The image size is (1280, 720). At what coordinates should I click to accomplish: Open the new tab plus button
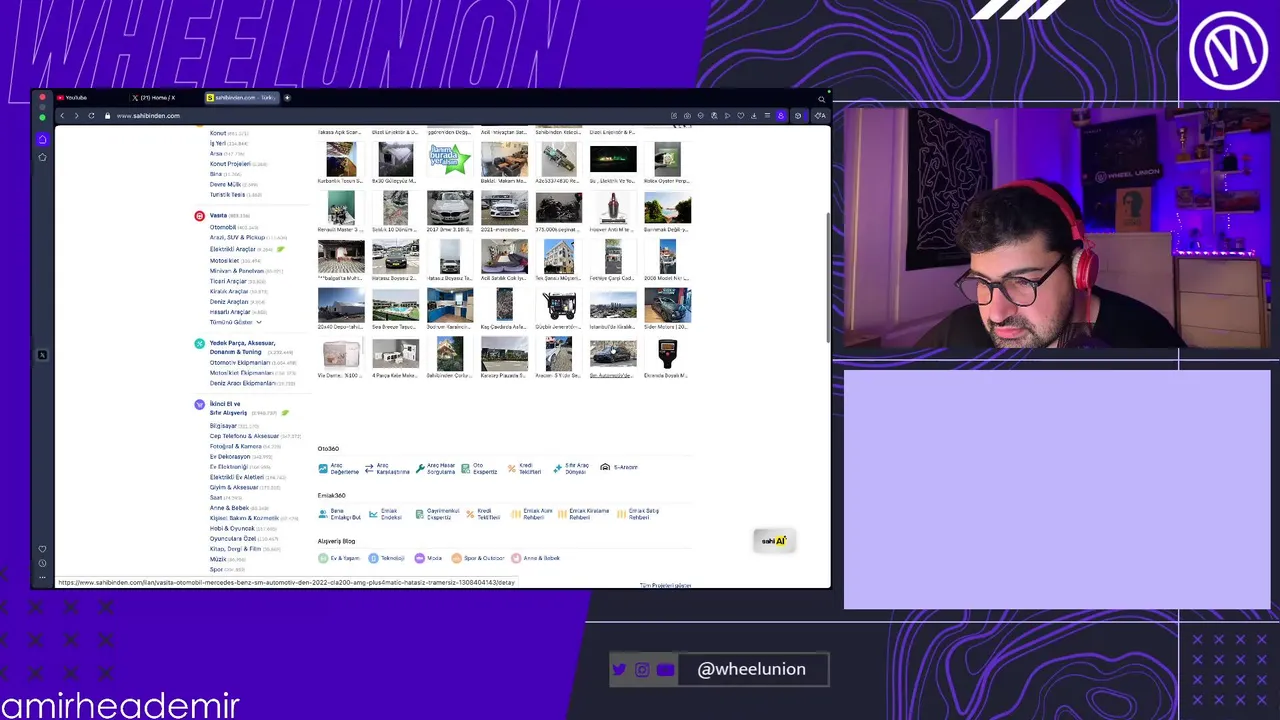(287, 98)
